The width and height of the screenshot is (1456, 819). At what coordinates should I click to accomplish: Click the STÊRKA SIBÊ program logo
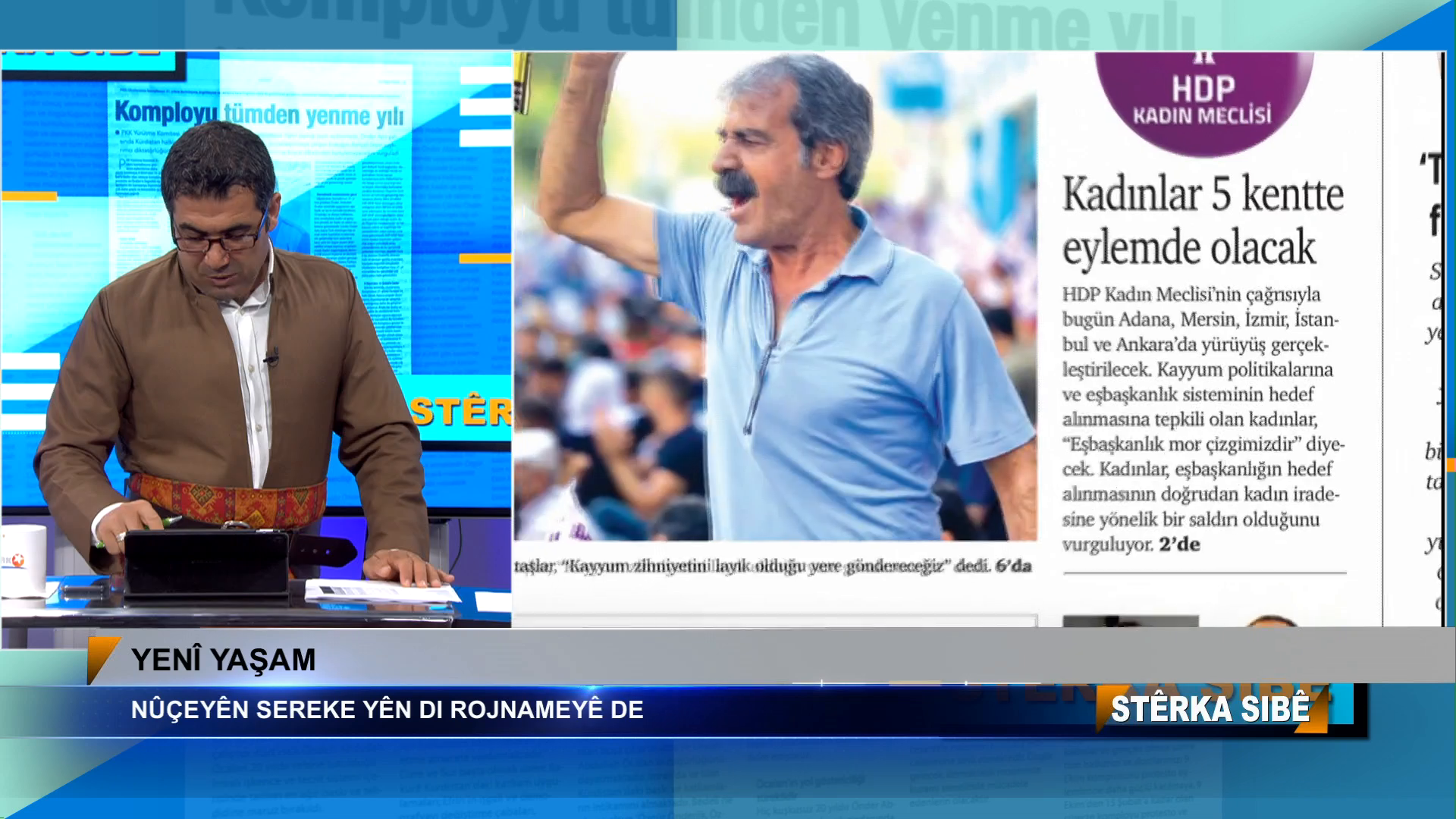1210,709
